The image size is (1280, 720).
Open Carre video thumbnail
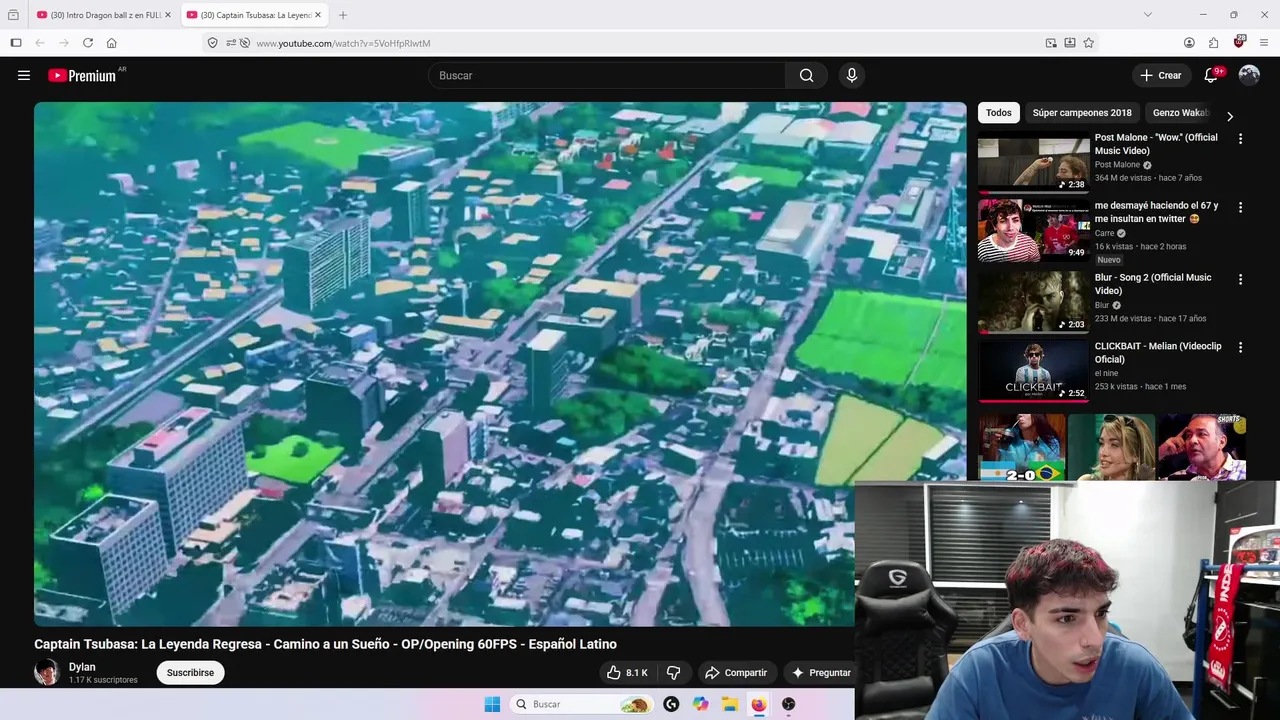point(1033,229)
